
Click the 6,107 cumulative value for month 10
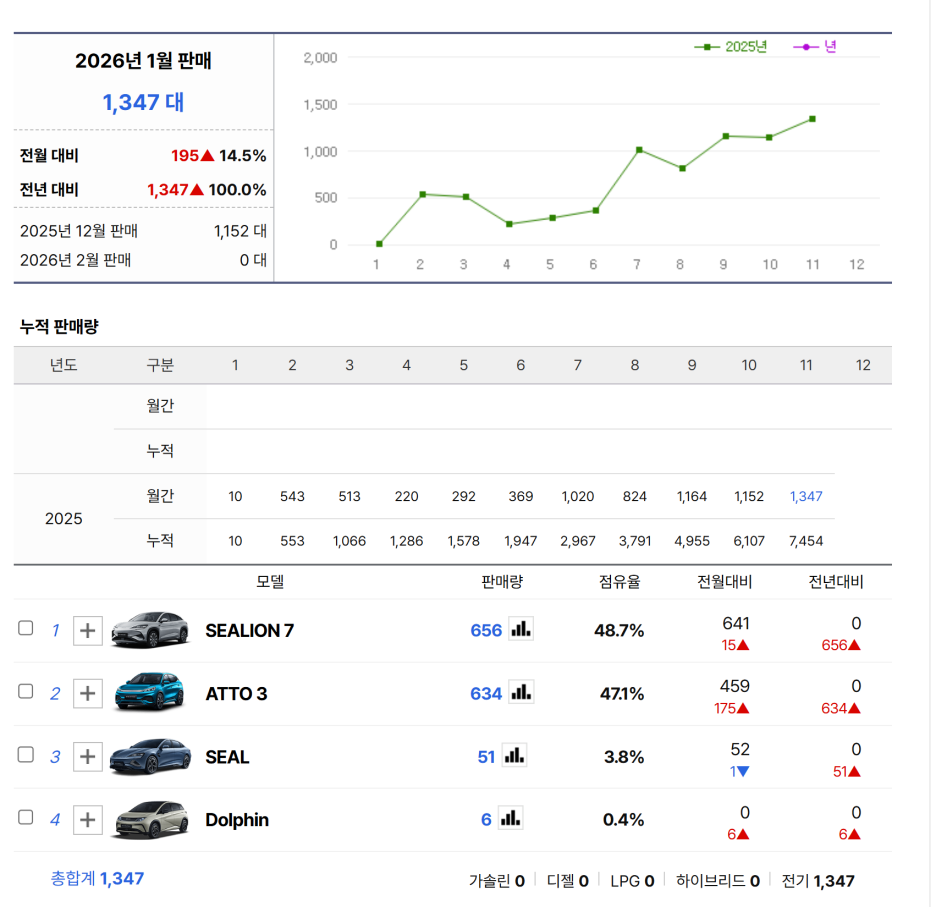[749, 541]
